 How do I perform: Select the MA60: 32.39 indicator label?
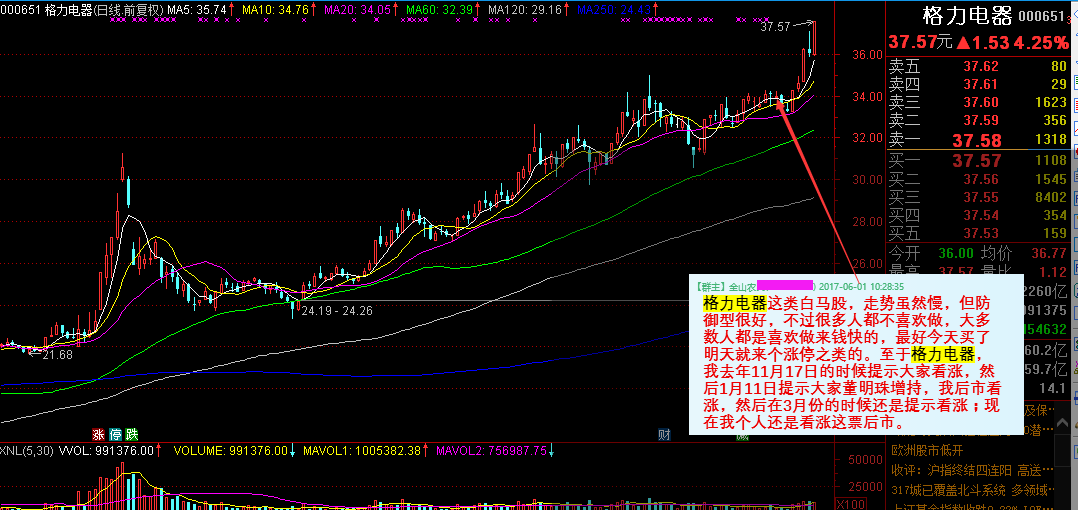coord(442,10)
